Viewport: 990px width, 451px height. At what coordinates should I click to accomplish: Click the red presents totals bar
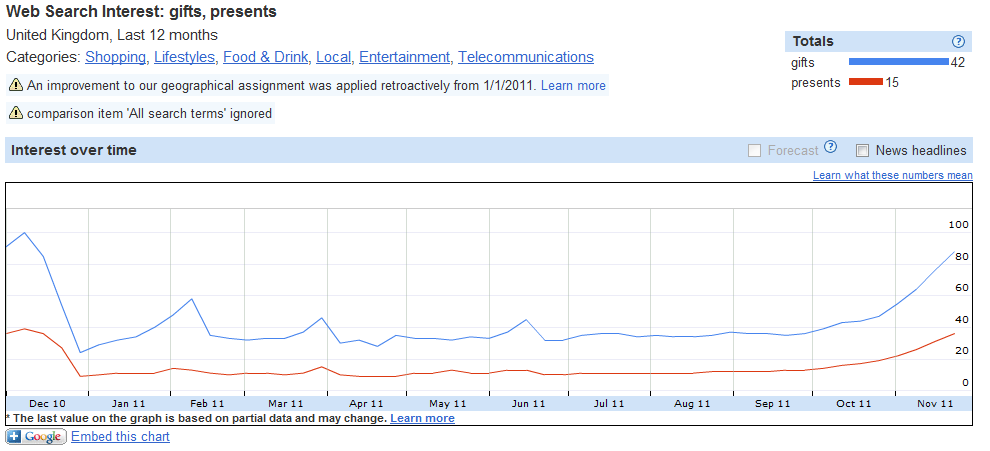866,81
